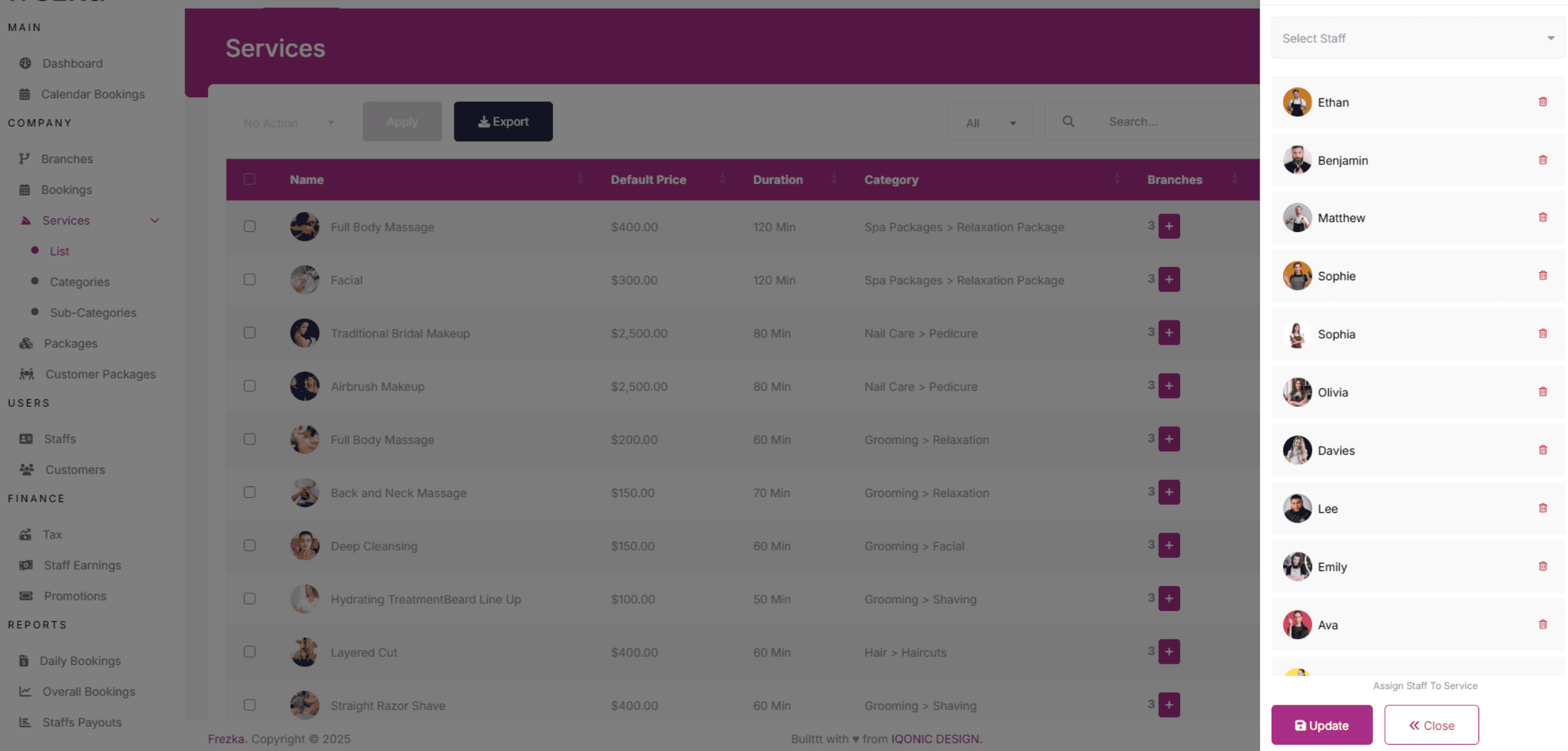Check the Full Body Massage row checkbox
This screenshot has width=1568, height=751.
coord(250,226)
